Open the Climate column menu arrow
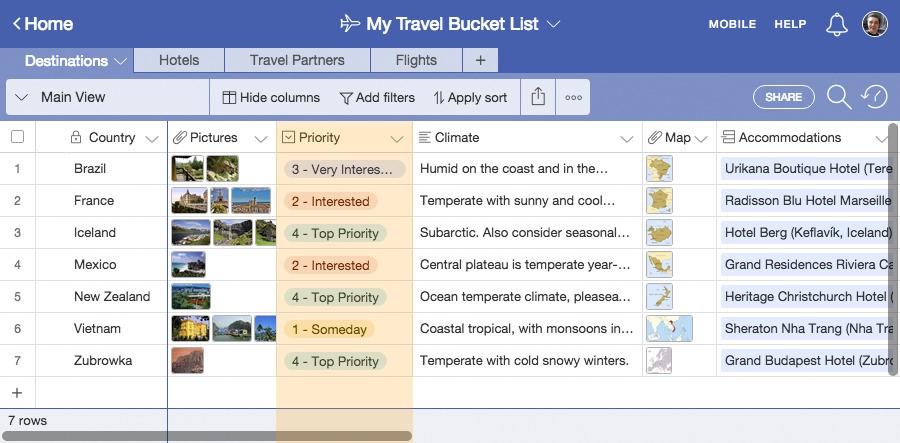Image resolution: width=900 pixels, height=443 pixels. (627, 138)
